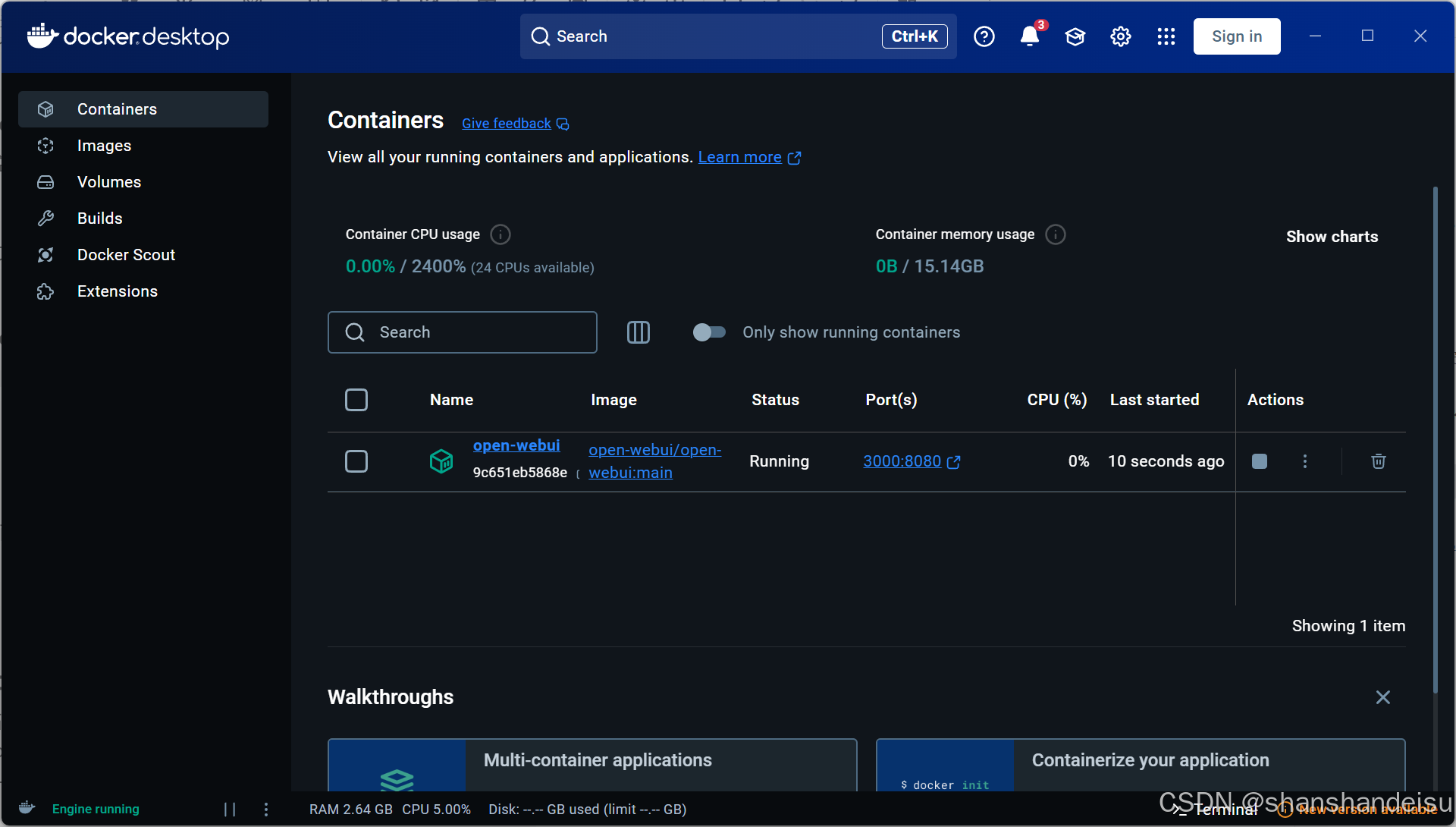Open the 3000:8080 port link

point(902,461)
